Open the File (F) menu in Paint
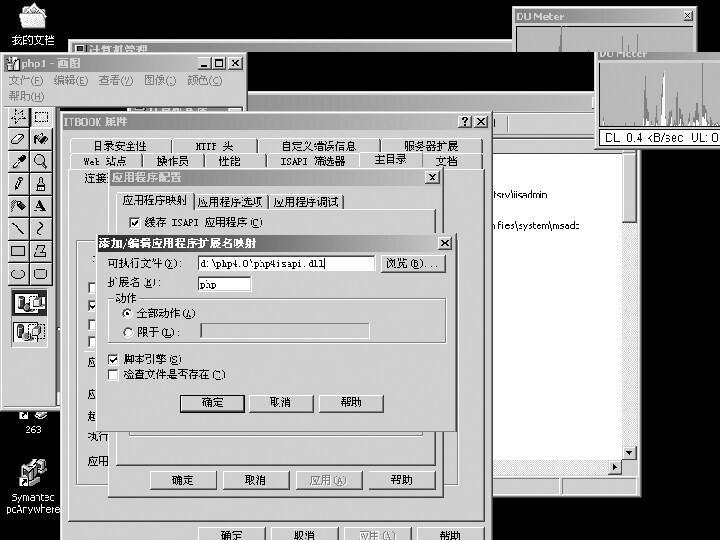Screen dimensions: 720x540 26,81
